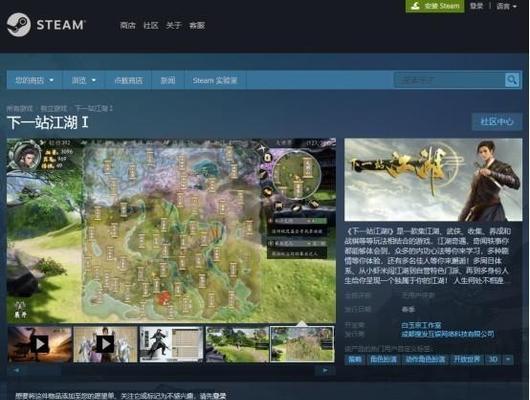This screenshot has height=400, width=530.
Task: Play the first video thumbnail
Action: click(x=40, y=344)
